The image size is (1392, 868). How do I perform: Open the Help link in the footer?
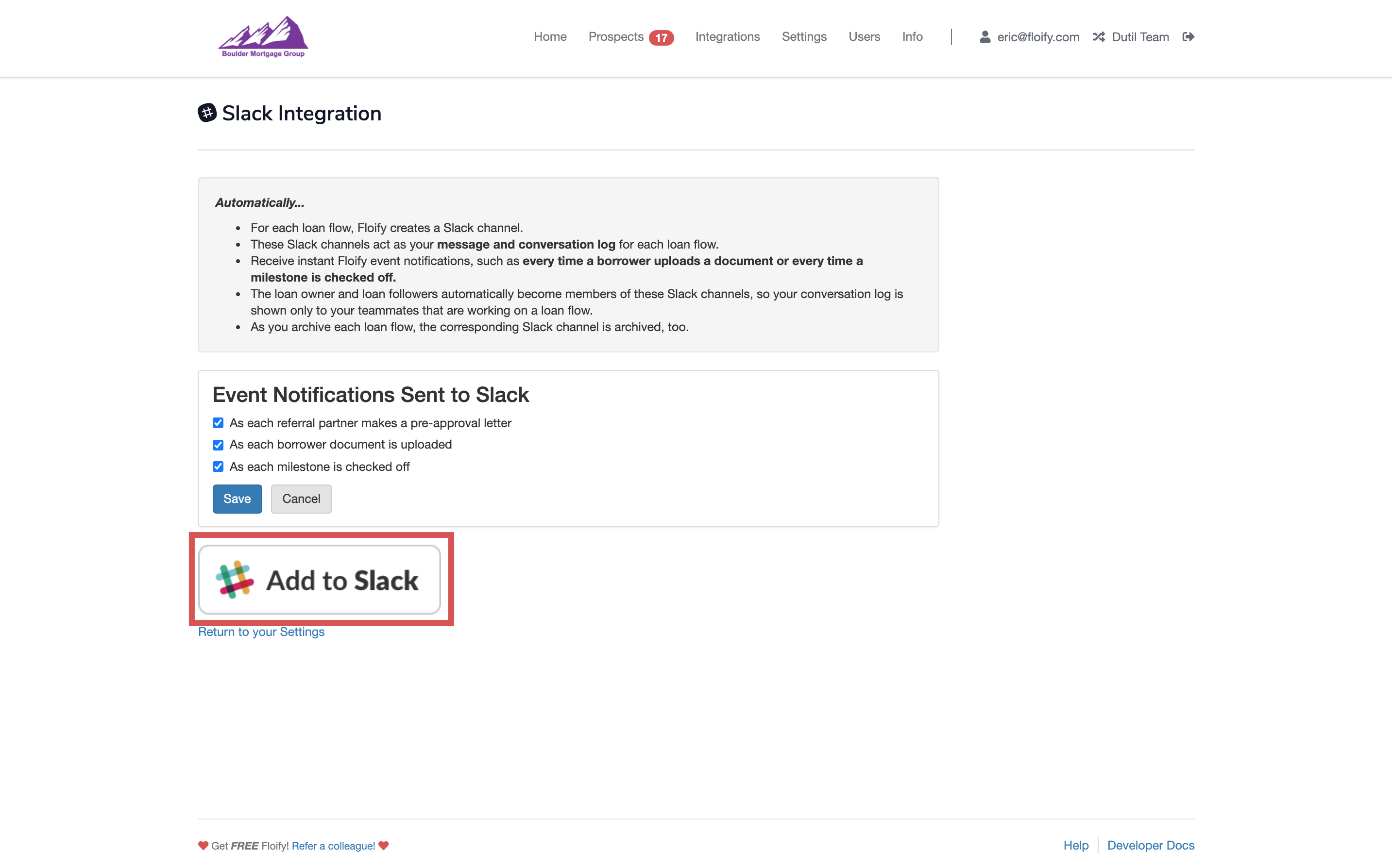pyautogui.click(x=1076, y=845)
